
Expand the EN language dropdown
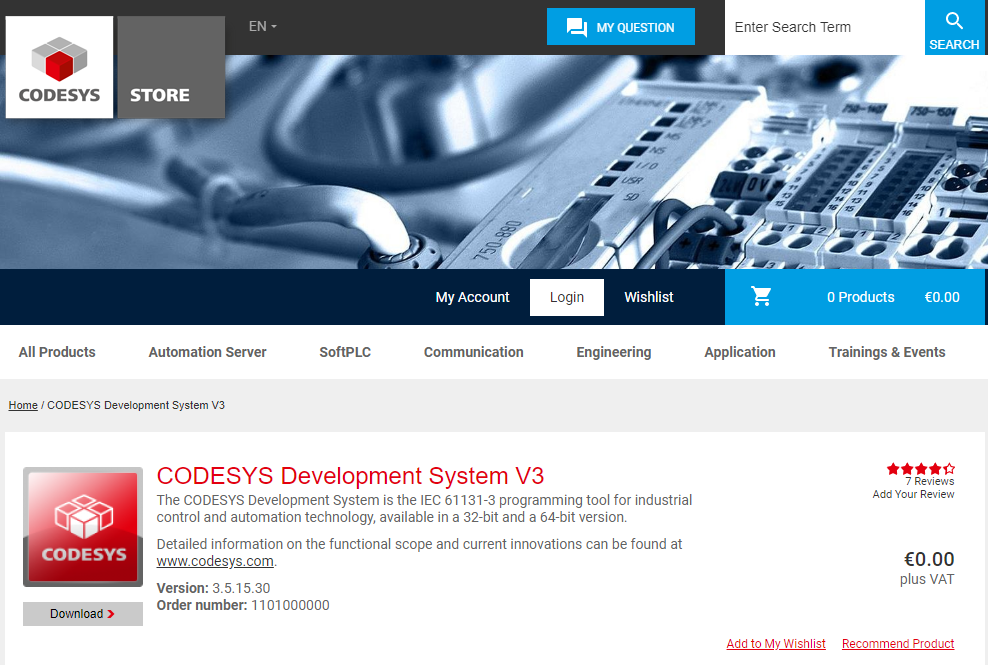tap(263, 26)
